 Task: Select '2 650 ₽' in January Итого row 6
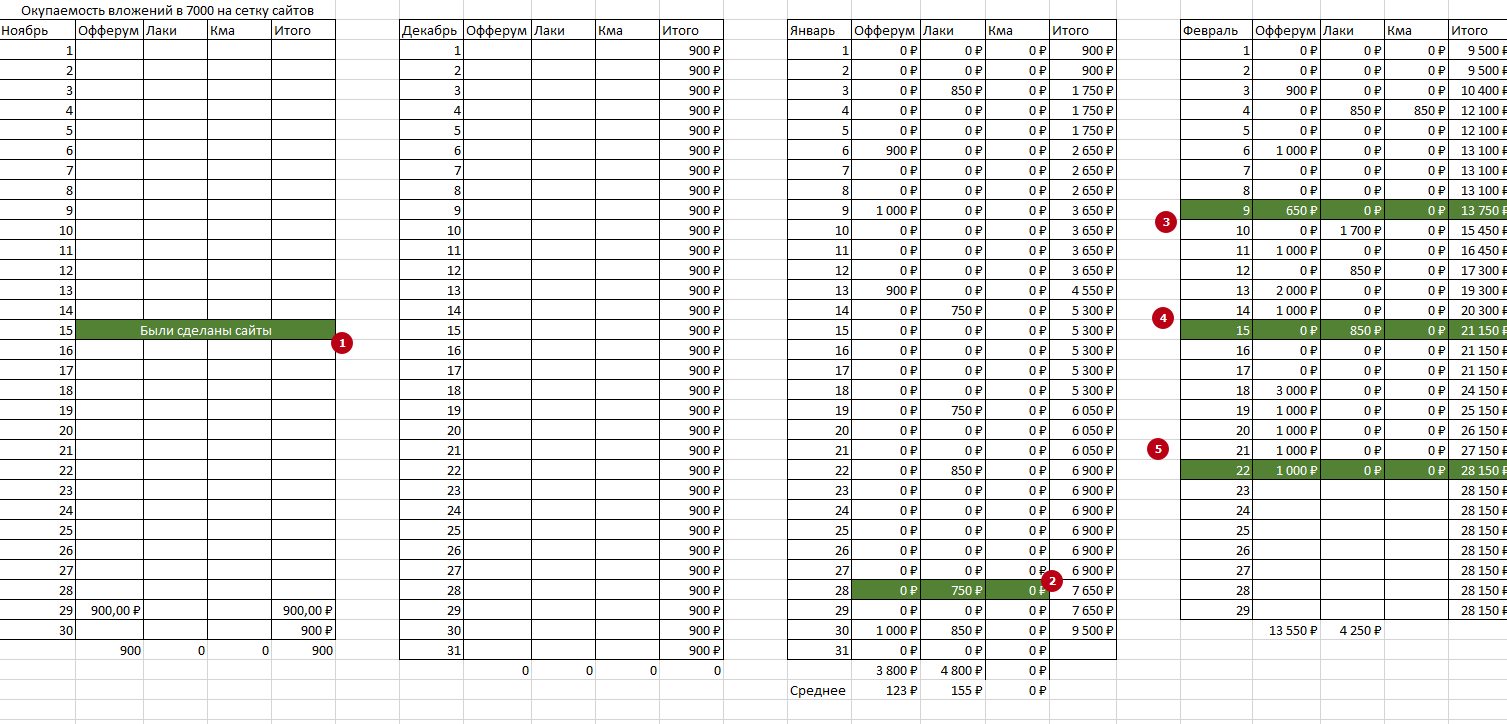click(x=1083, y=150)
